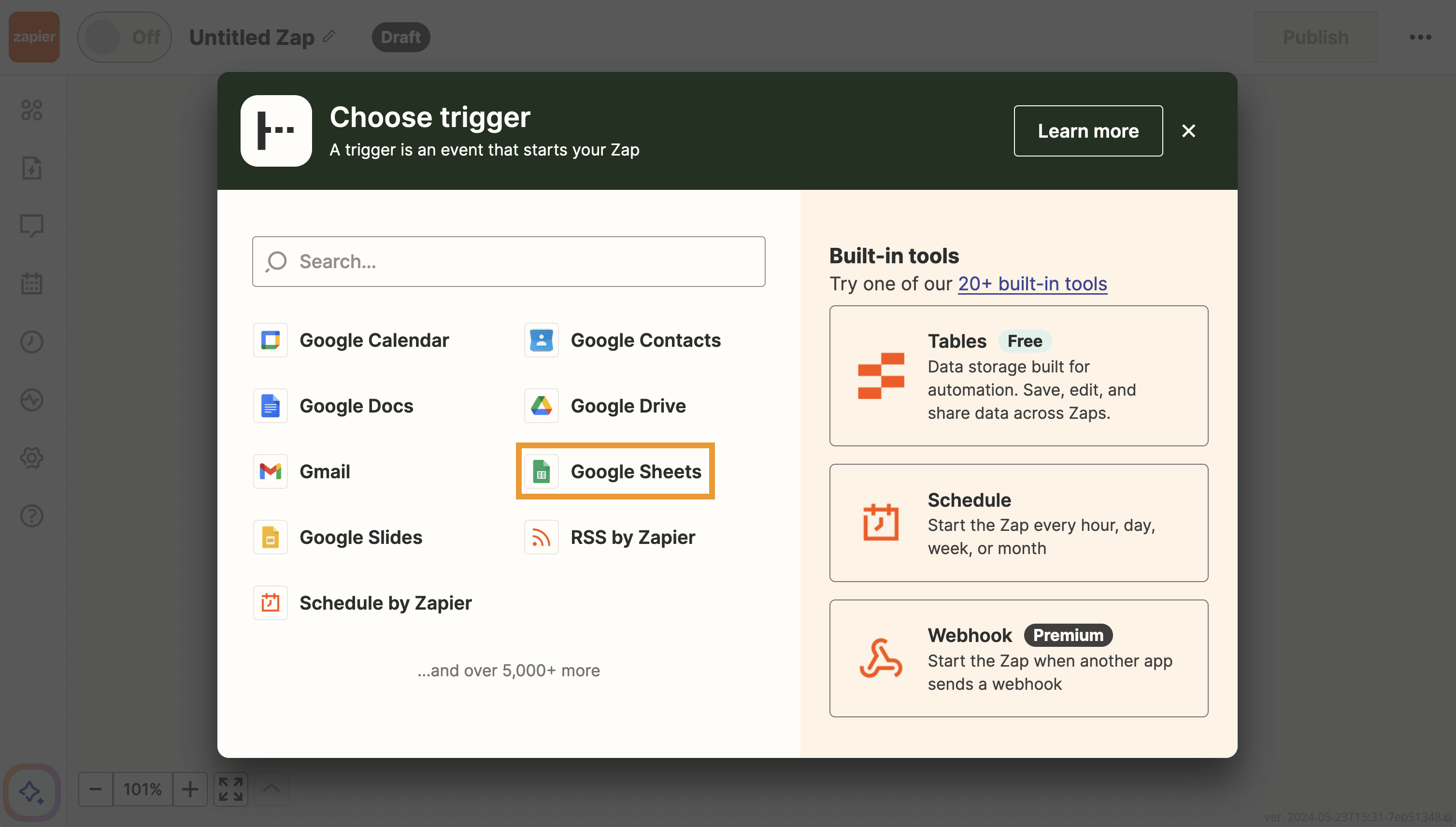Select the Schedule by Zapier icon
Viewport: 1456px width, 827px height.
pos(271,603)
